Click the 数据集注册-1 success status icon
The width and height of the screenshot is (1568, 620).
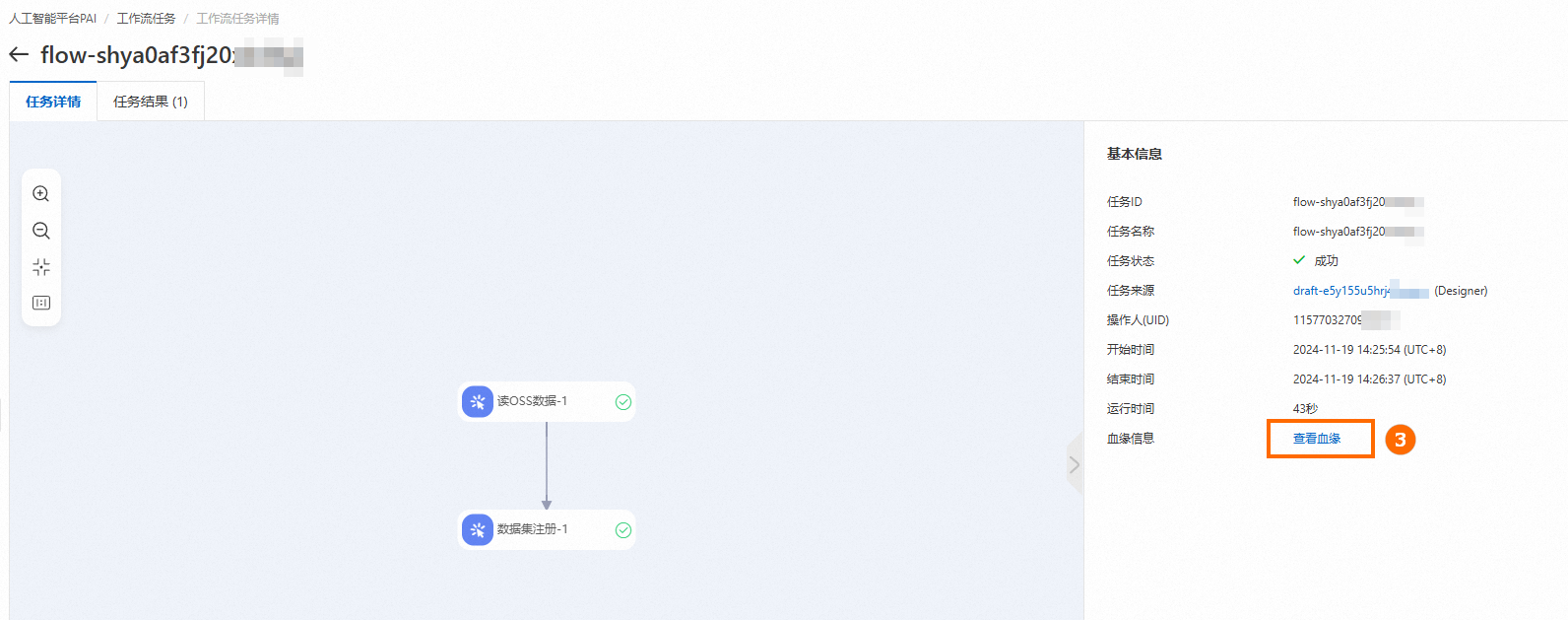pos(623,530)
